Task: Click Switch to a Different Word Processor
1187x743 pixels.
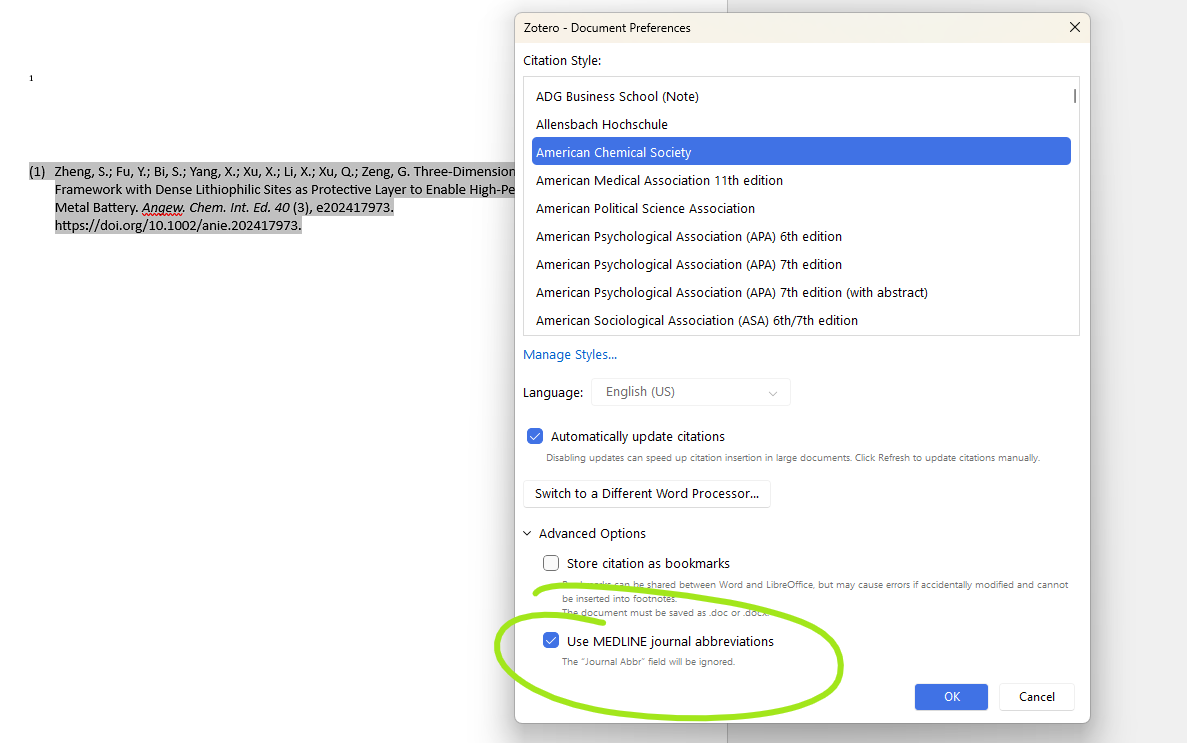Action: coord(646,494)
